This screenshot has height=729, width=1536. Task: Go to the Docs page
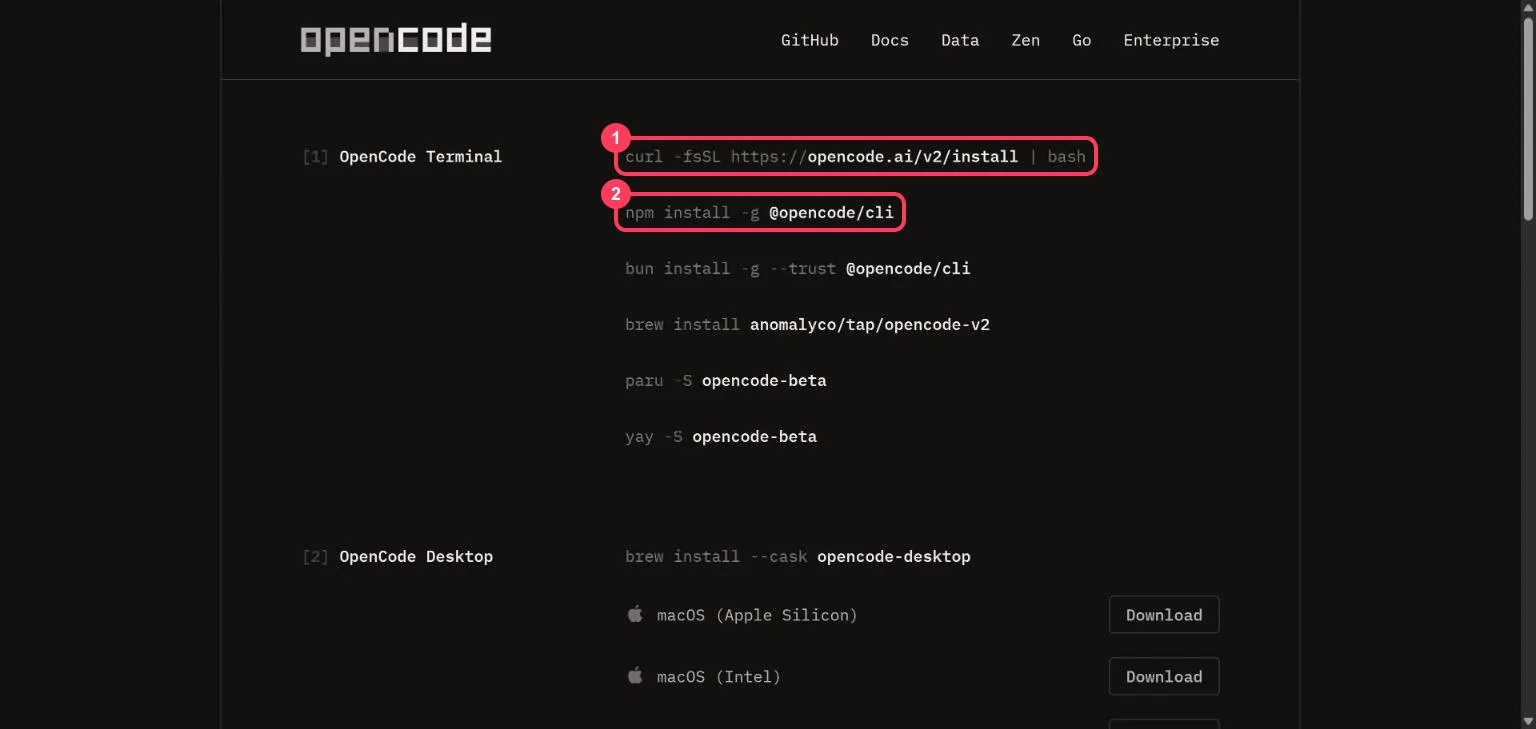889,40
